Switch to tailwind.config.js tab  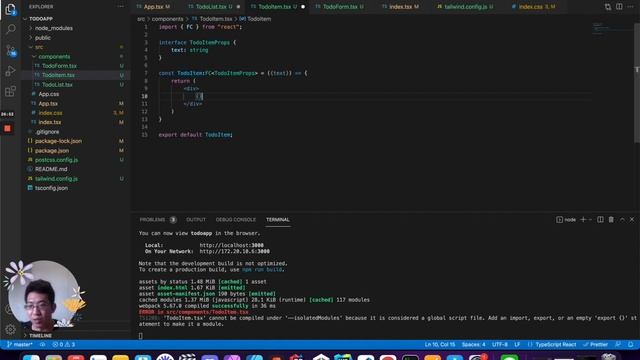pyautogui.click(x=465, y=7)
